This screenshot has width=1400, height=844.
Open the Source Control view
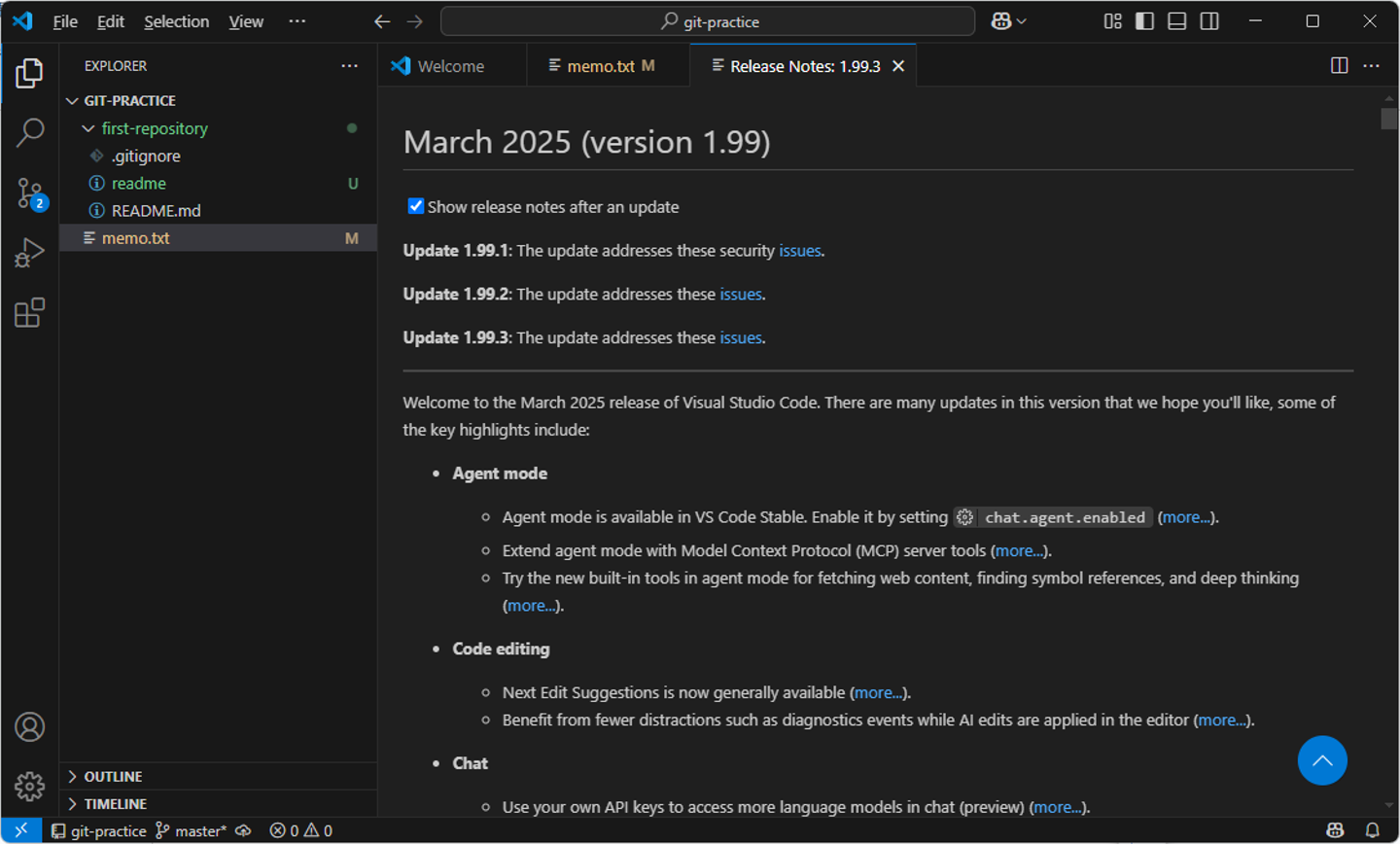[29, 193]
